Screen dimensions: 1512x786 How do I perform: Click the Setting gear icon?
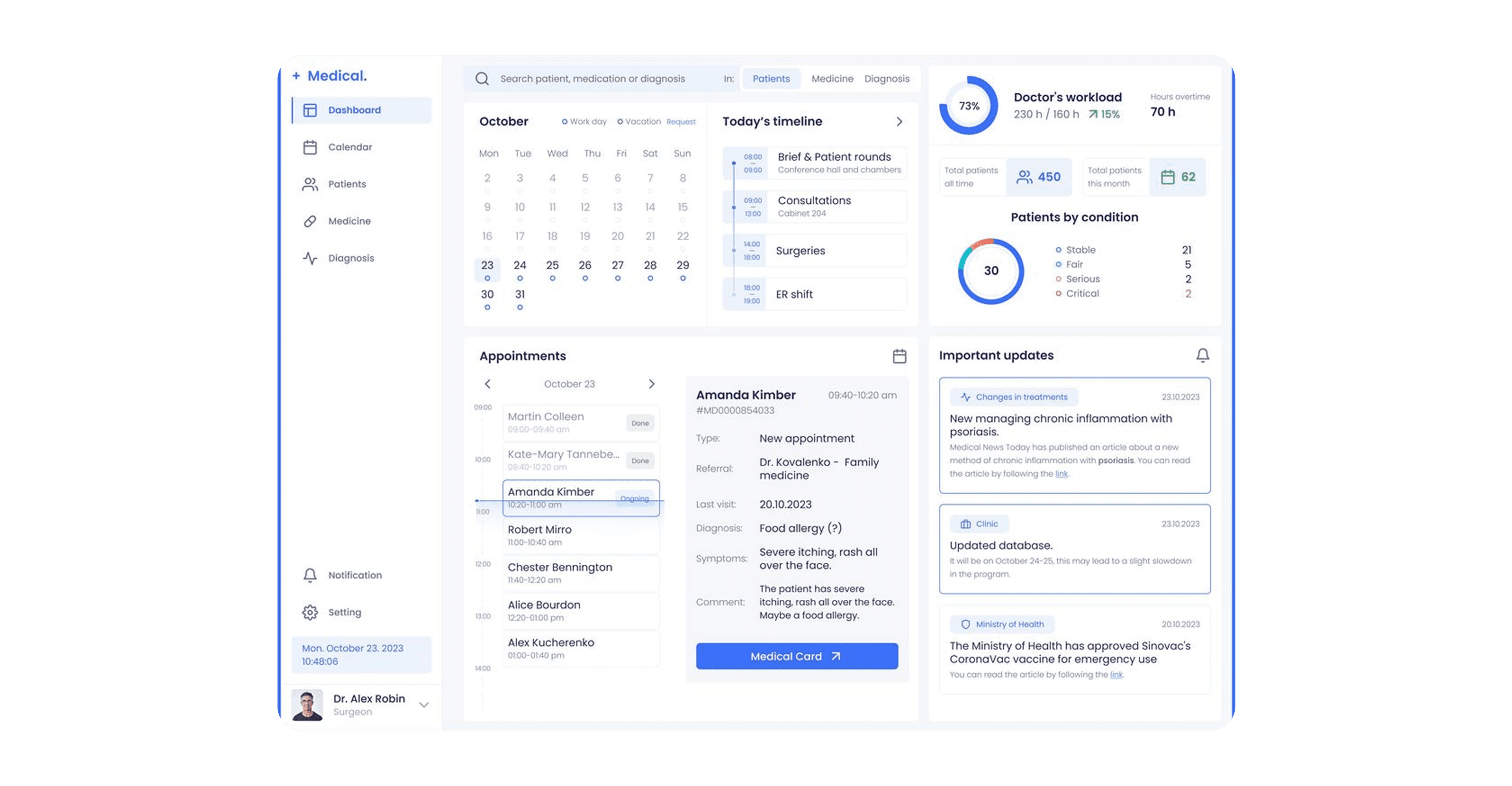point(310,612)
